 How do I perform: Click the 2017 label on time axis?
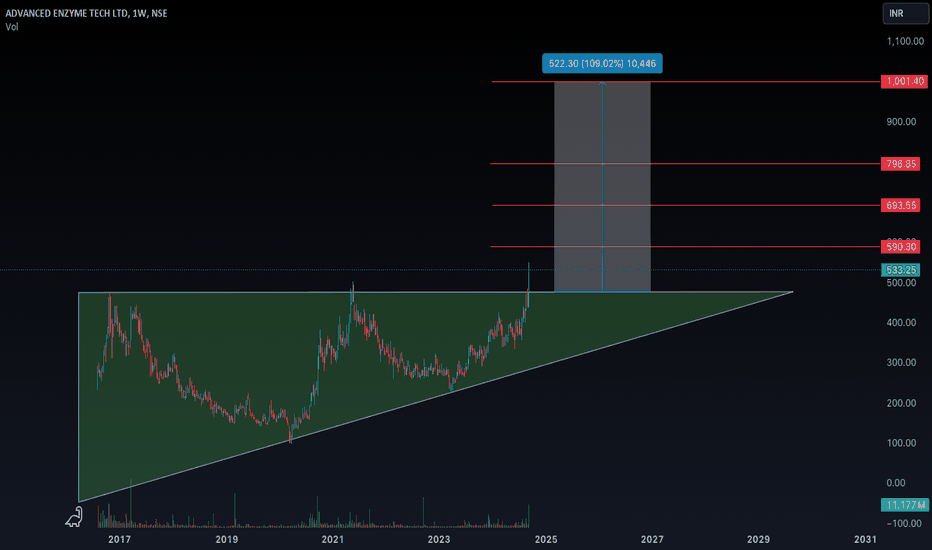coord(119,539)
